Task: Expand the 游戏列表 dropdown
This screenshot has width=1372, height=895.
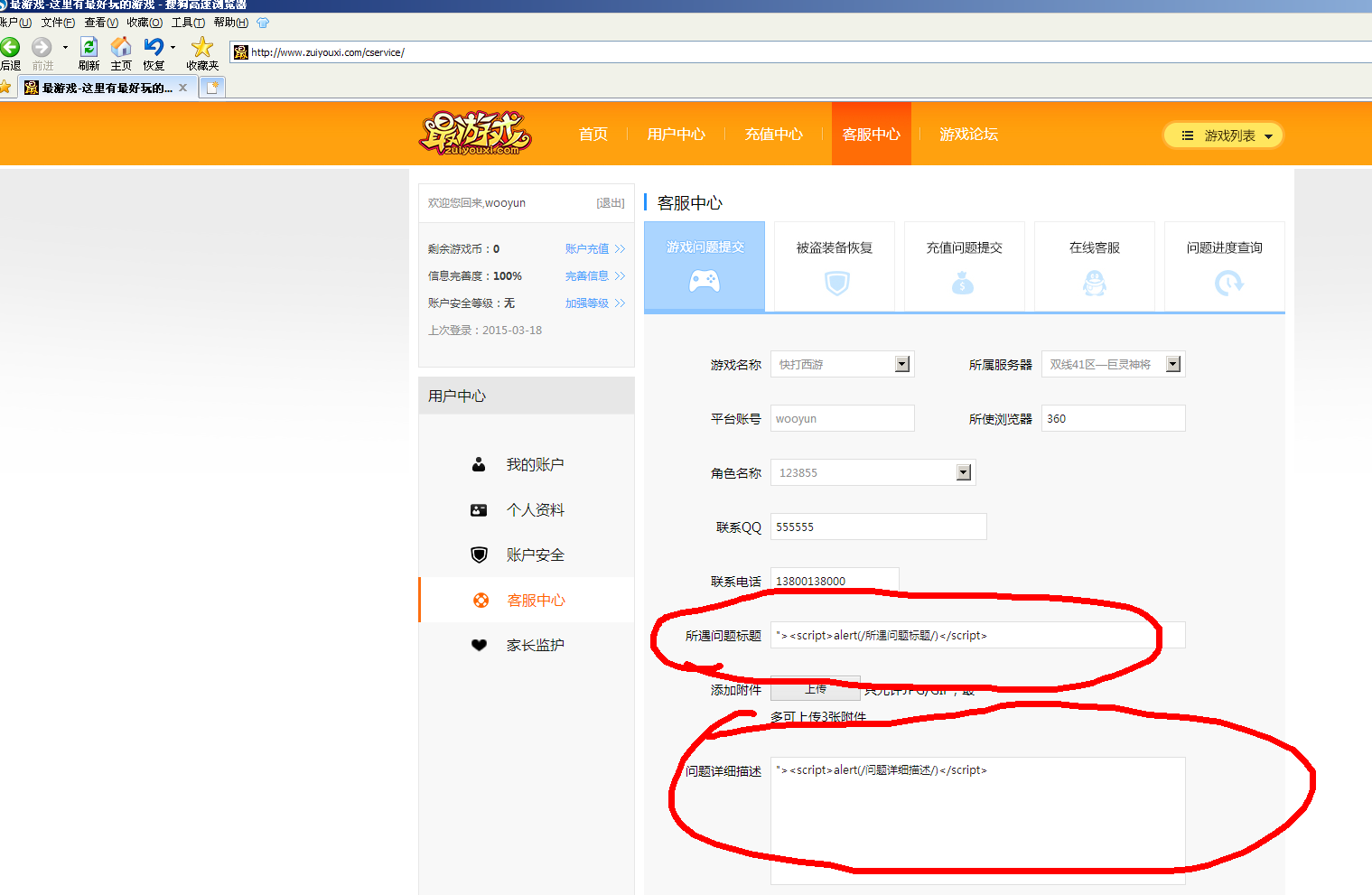Action: pos(1223,135)
